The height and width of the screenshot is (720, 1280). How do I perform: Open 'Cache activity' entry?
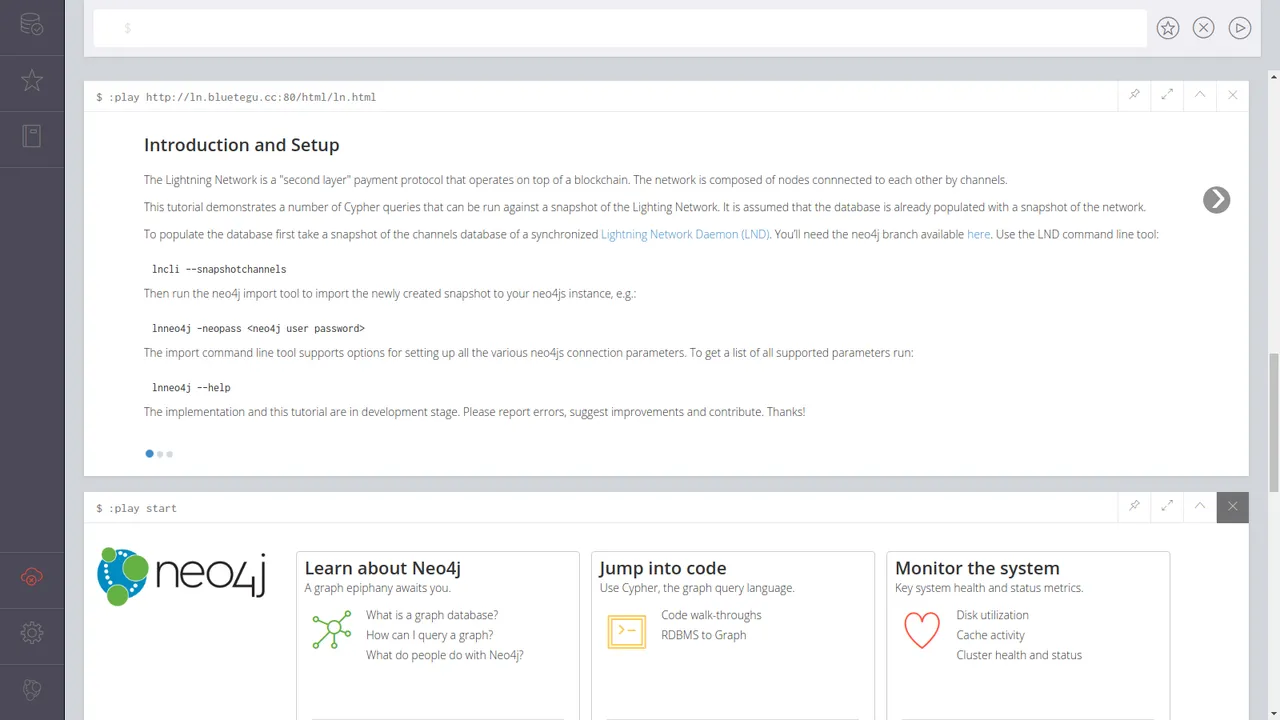coord(991,635)
